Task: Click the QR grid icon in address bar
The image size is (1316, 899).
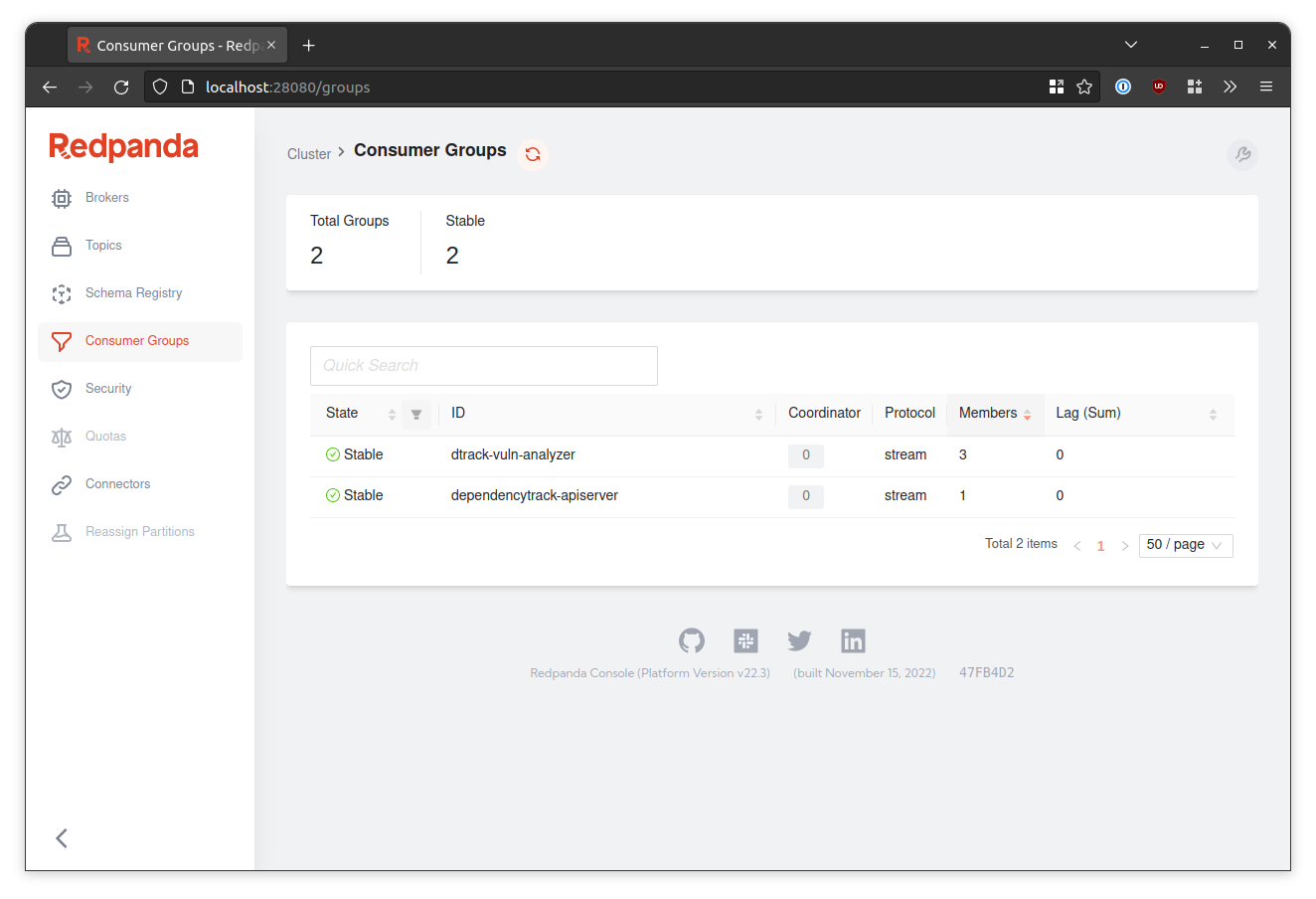Action: click(x=1057, y=88)
